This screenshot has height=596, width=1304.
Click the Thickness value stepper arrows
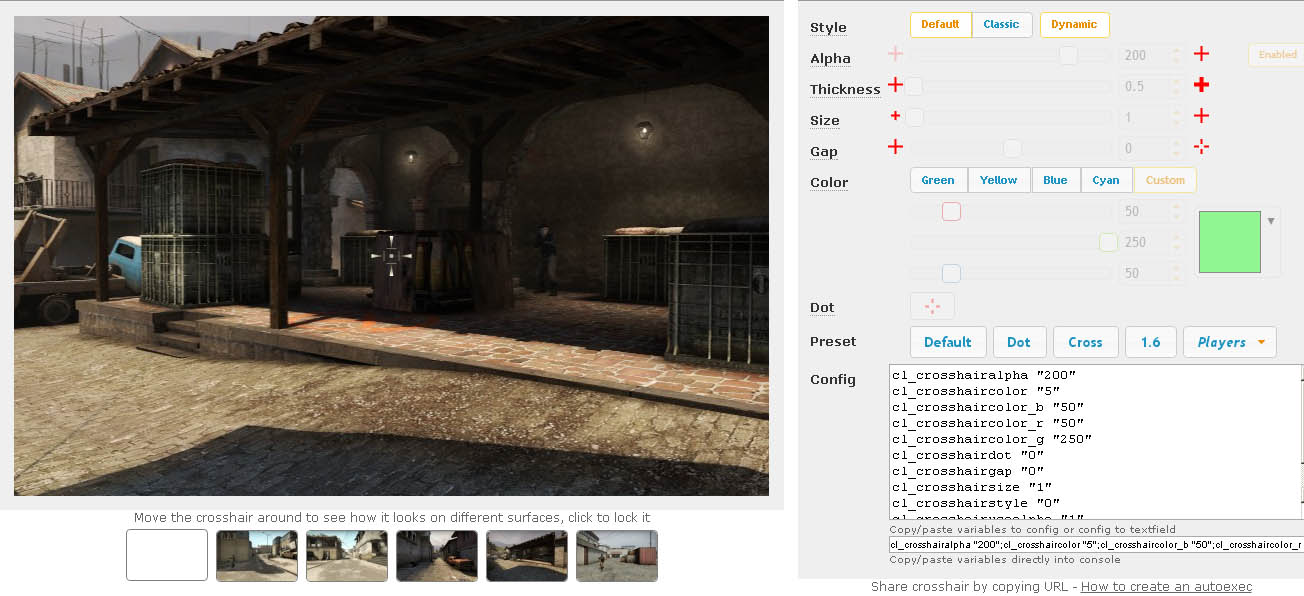1176,86
